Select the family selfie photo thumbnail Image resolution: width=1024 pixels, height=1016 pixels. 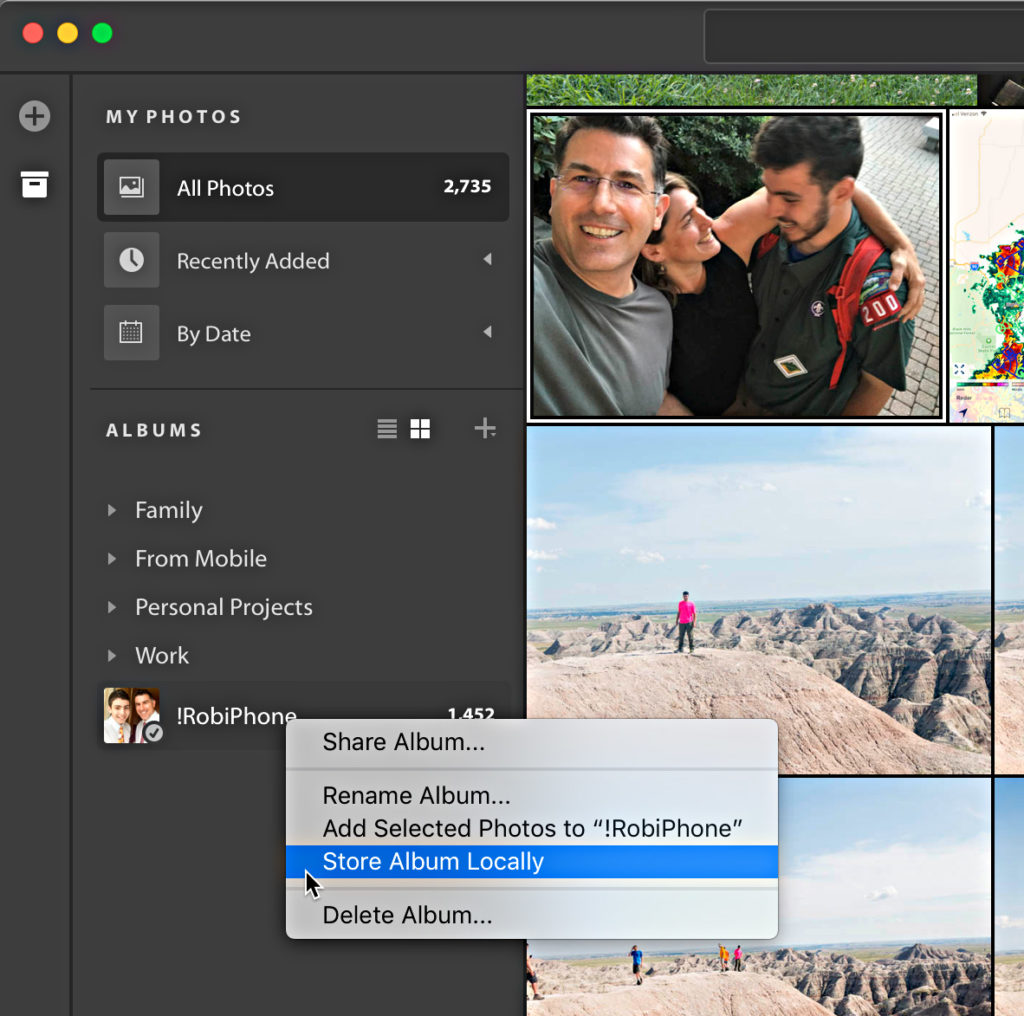(736, 265)
